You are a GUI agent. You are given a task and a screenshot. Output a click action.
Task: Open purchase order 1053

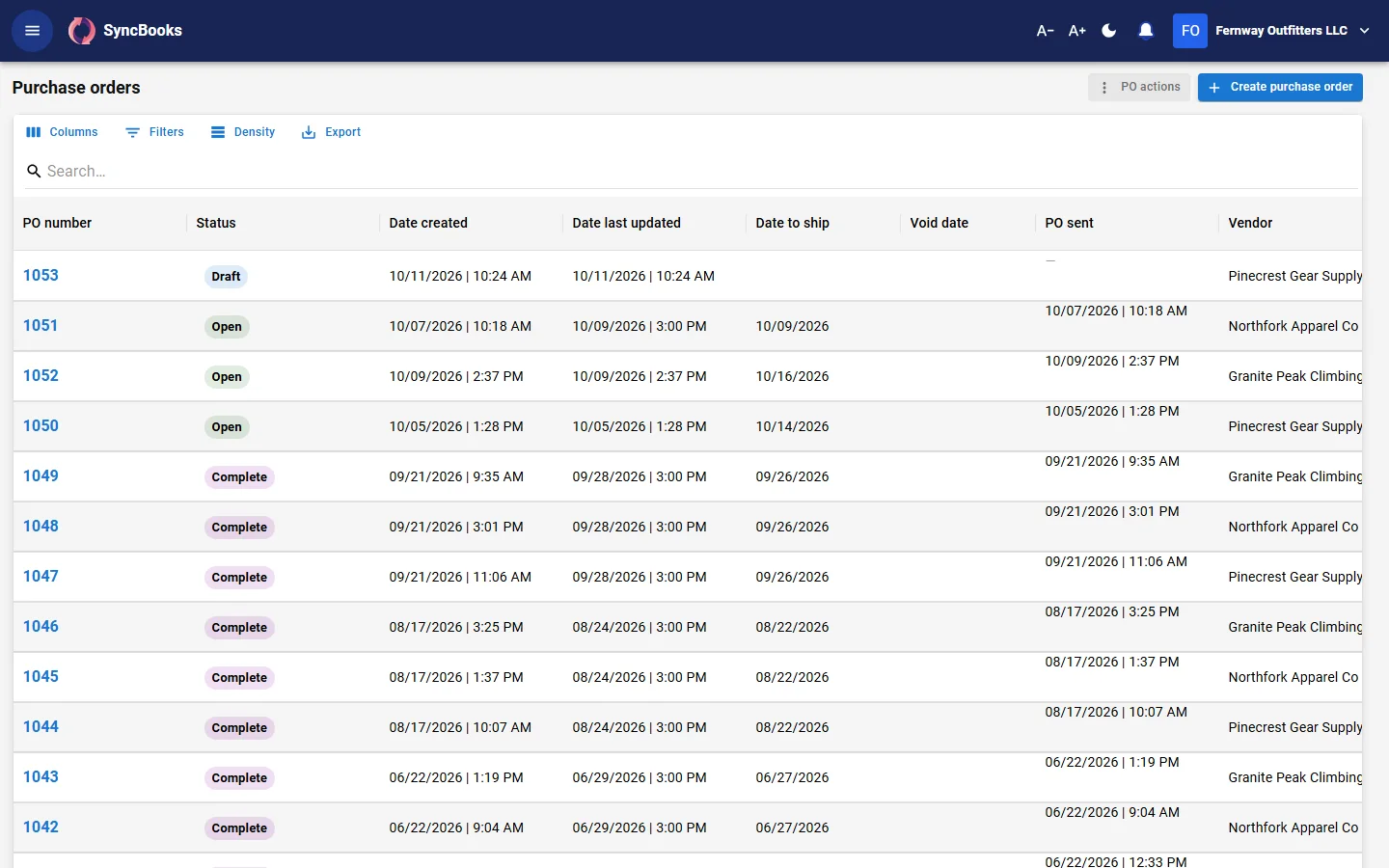(41, 276)
